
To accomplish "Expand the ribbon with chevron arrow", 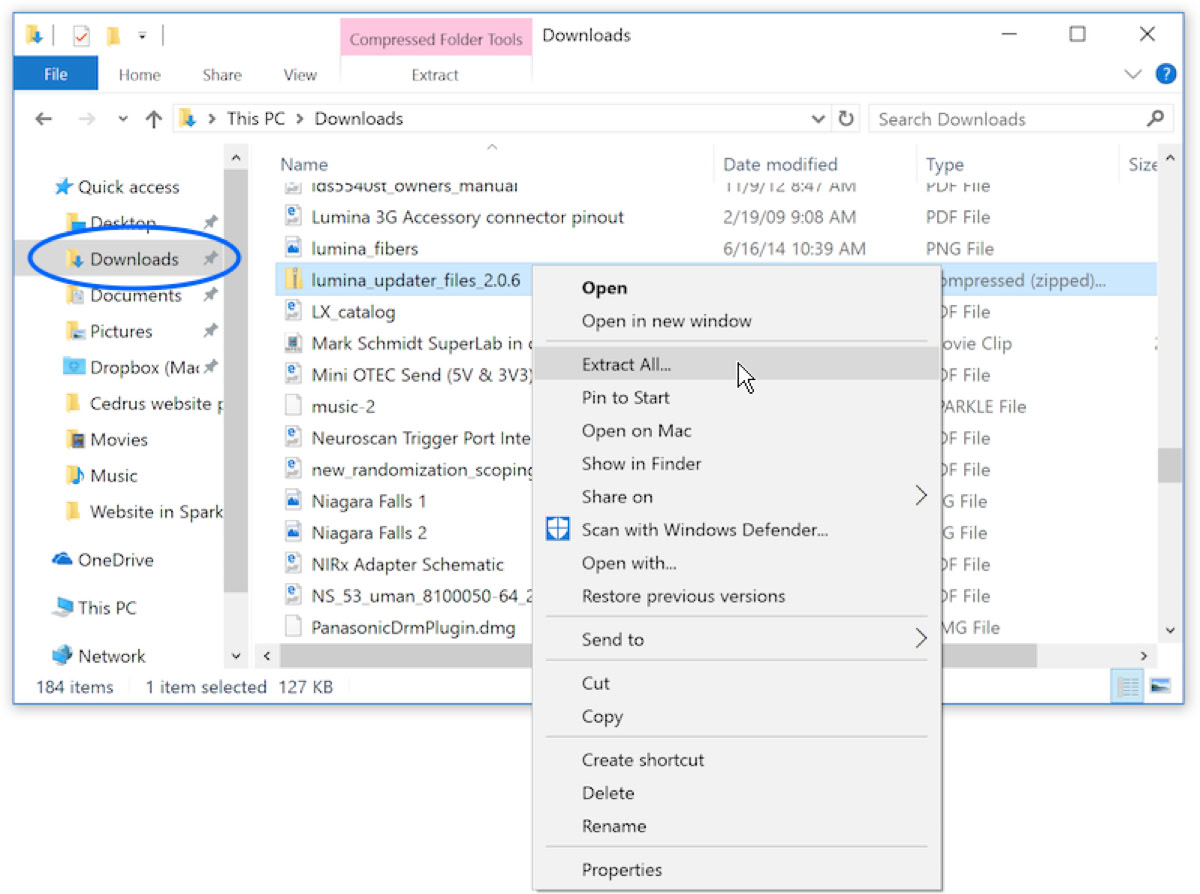I will 1133,75.
